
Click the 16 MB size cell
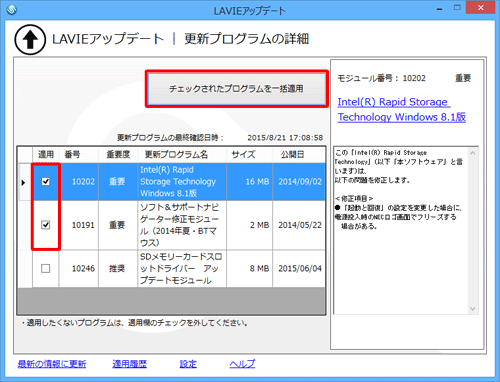(x=249, y=182)
